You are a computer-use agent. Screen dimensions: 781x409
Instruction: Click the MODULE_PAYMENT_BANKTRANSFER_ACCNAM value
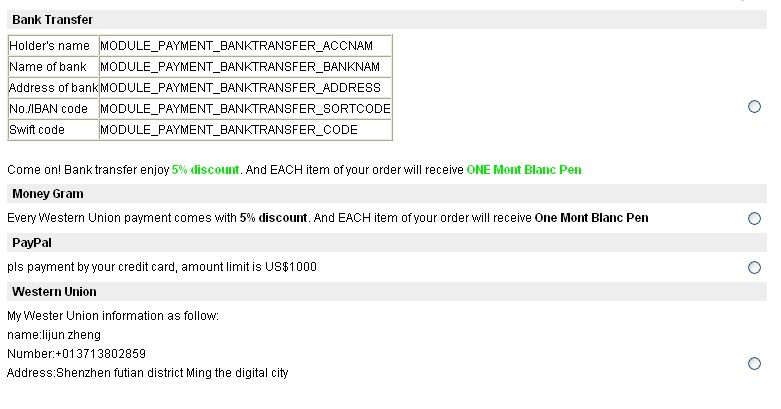pos(241,46)
